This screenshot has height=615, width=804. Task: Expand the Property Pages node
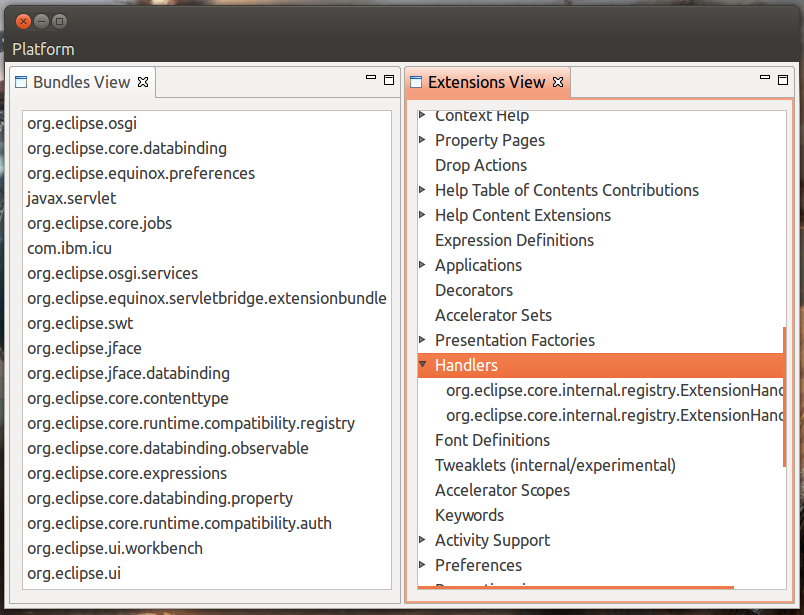point(422,140)
